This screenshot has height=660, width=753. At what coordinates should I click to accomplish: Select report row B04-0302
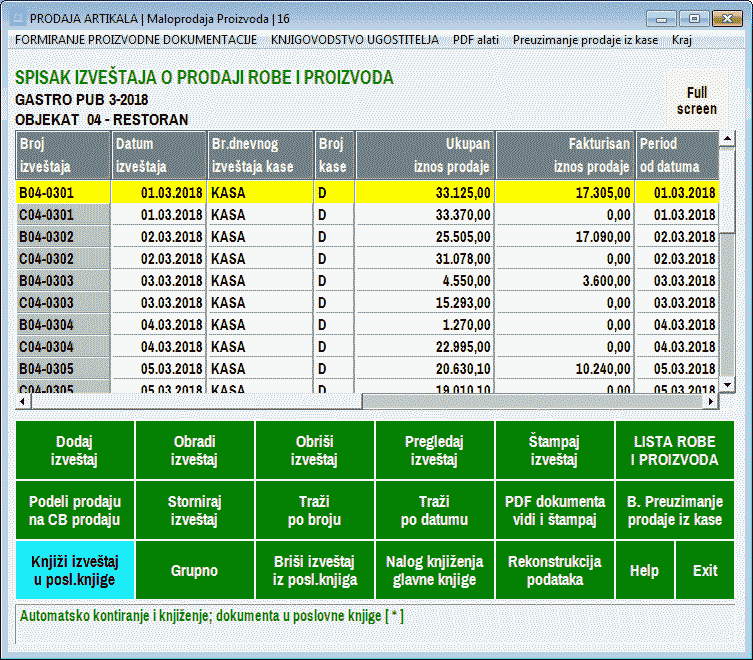367,237
